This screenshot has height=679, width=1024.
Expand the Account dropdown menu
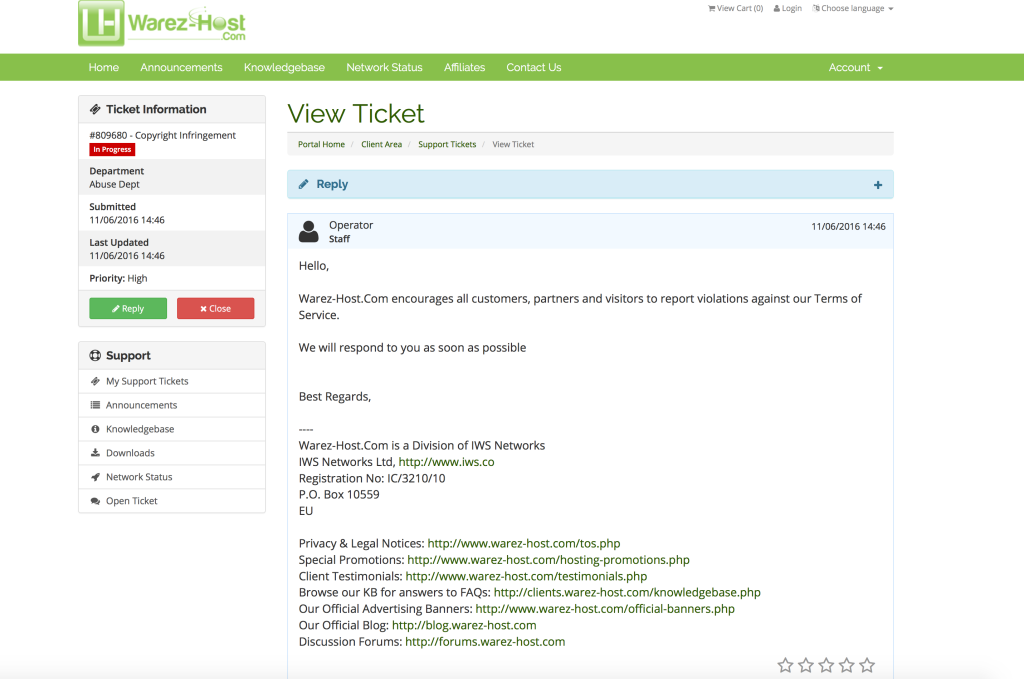[x=855, y=67]
